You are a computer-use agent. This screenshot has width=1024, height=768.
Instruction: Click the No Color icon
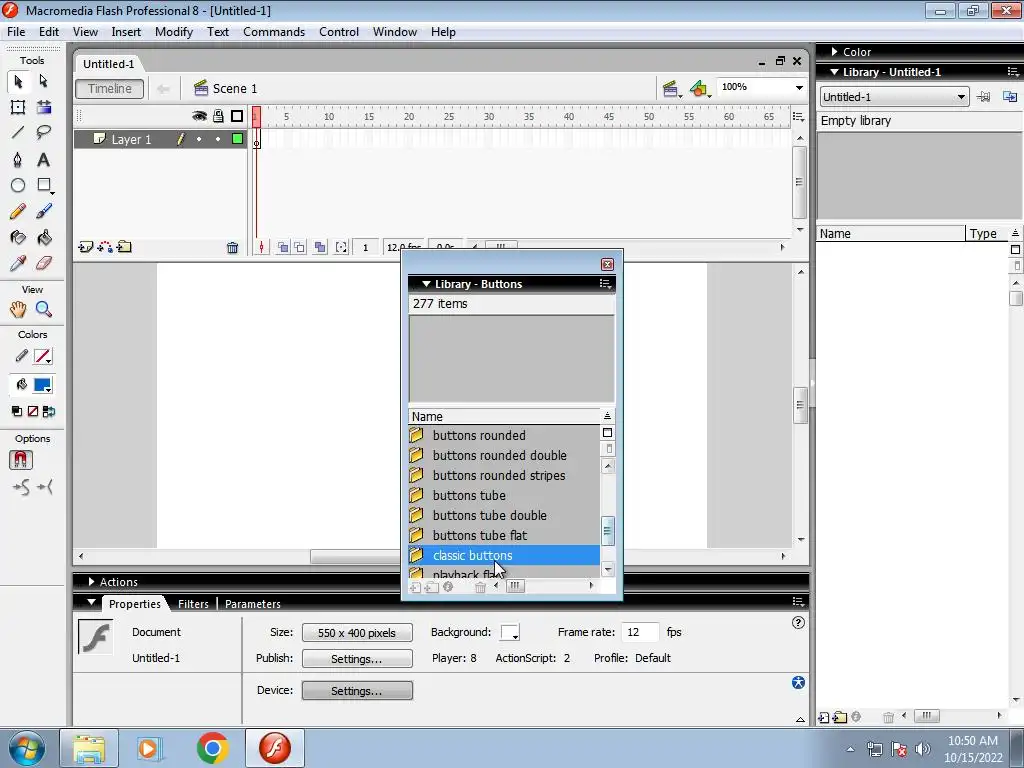tap(33, 411)
